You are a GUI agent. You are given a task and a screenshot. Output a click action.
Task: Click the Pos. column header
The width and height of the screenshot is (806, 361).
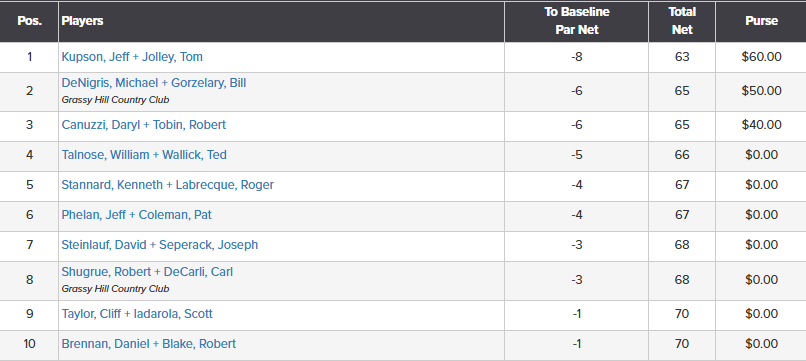click(x=29, y=21)
